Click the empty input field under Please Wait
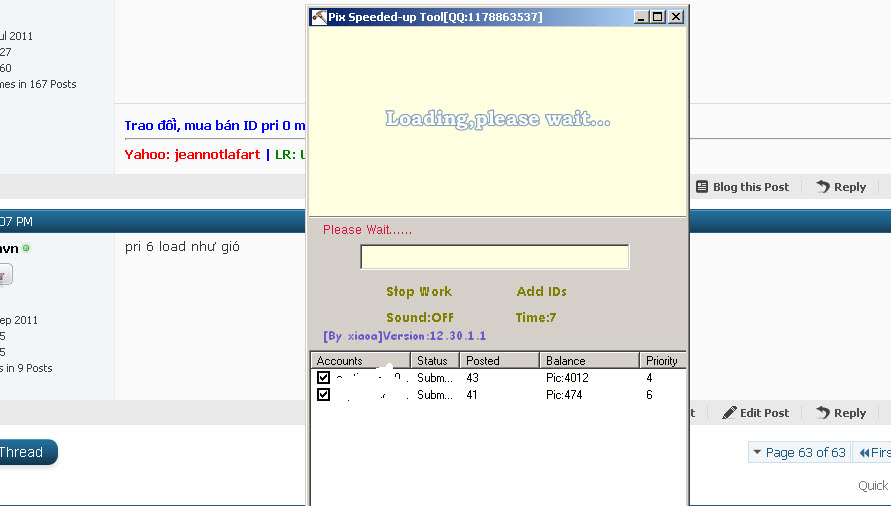891x506 pixels. (x=494, y=256)
